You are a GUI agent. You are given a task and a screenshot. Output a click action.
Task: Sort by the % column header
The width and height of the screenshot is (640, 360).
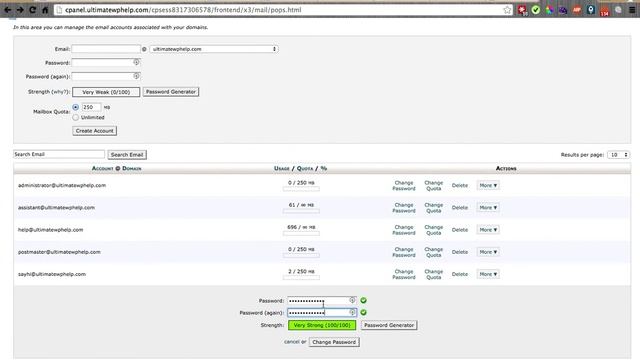(x=324, y=168)
